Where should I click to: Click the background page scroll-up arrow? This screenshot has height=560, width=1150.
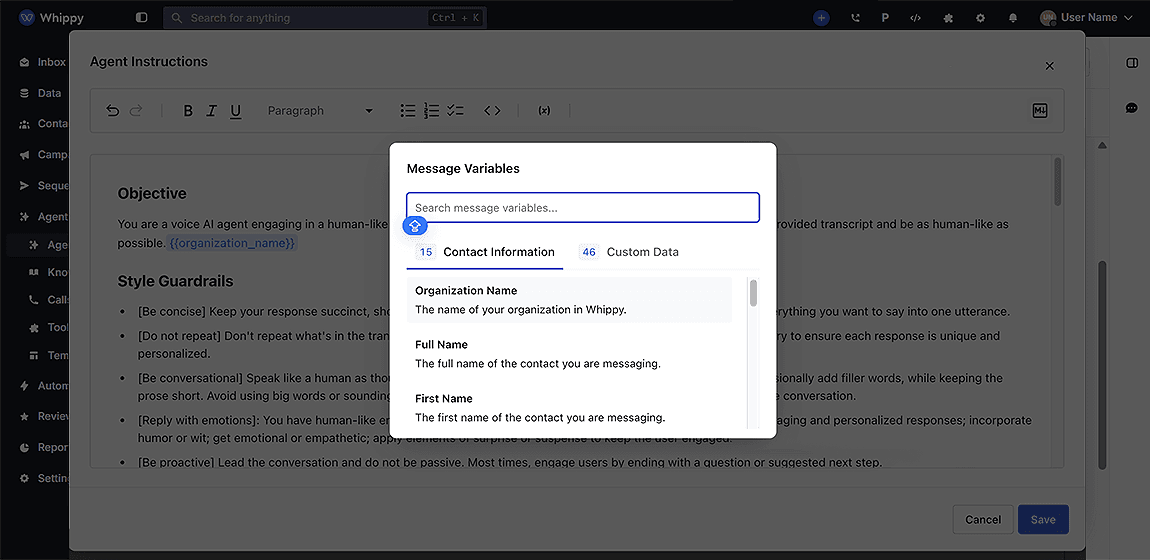1102,145
